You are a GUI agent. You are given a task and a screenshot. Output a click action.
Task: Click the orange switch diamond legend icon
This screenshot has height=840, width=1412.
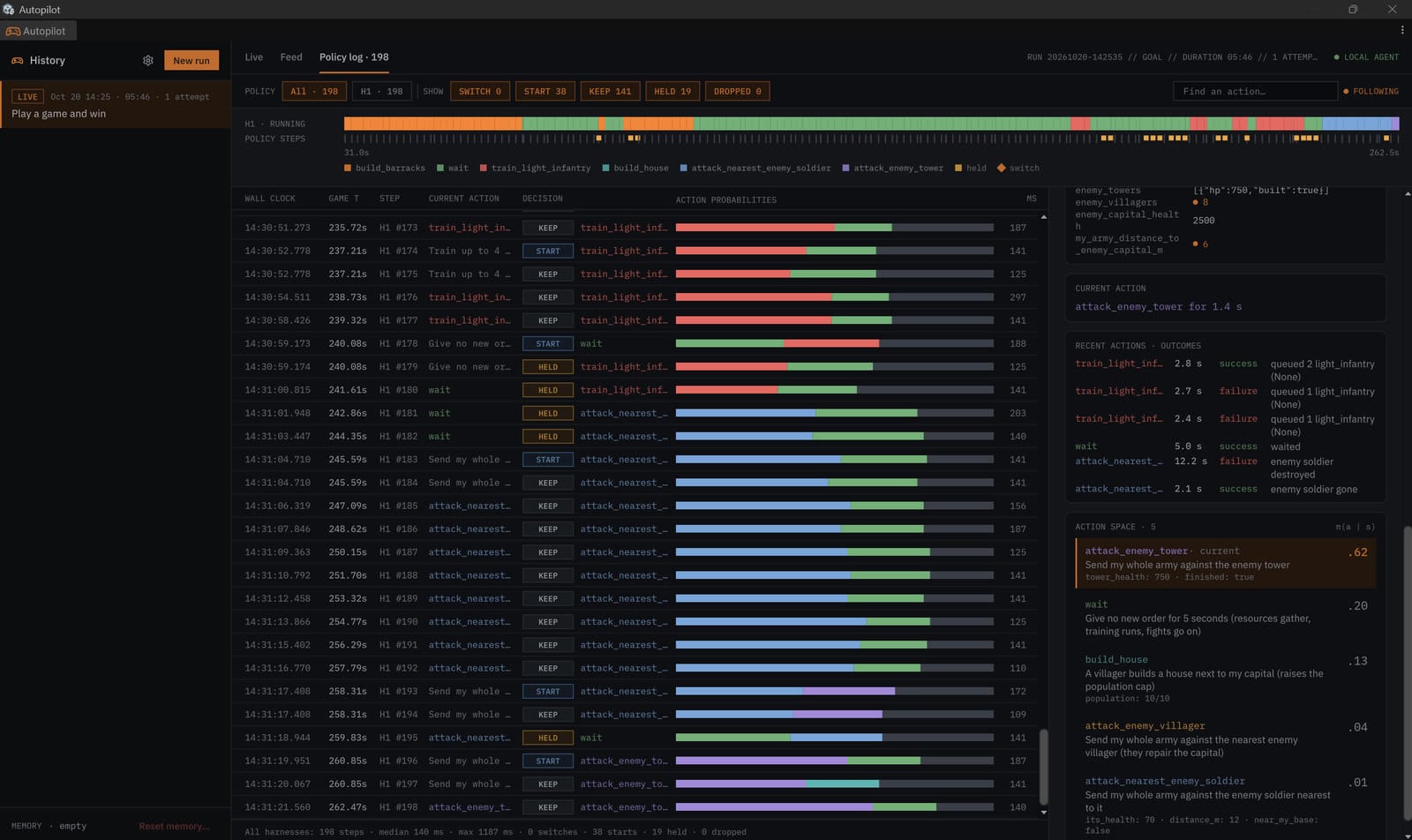[x=1001, y=168]
